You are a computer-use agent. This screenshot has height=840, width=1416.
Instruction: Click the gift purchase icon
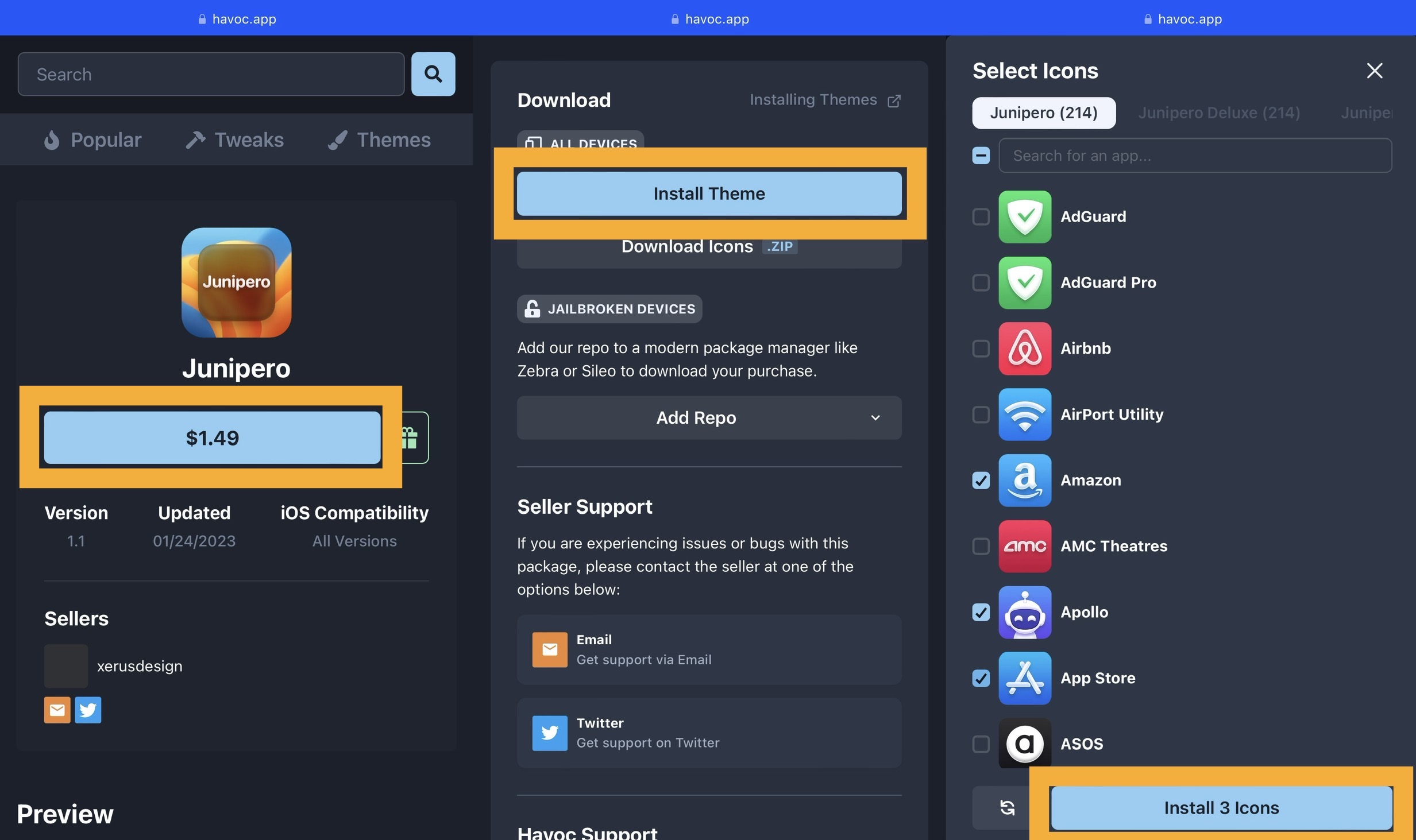point(410,438)
